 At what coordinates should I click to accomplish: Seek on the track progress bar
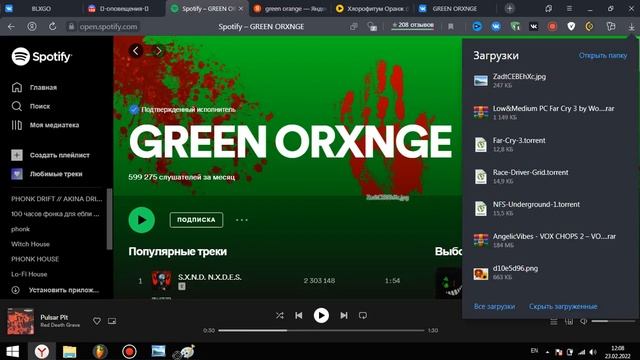tap(321, 331)
